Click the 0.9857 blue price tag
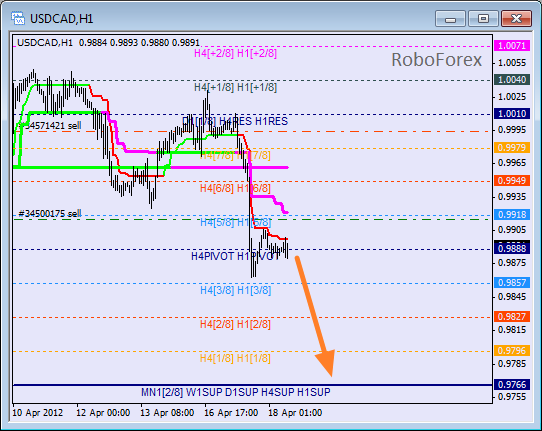Image resolution: width=542 pixels, height=431 pixels. (512, 283)
